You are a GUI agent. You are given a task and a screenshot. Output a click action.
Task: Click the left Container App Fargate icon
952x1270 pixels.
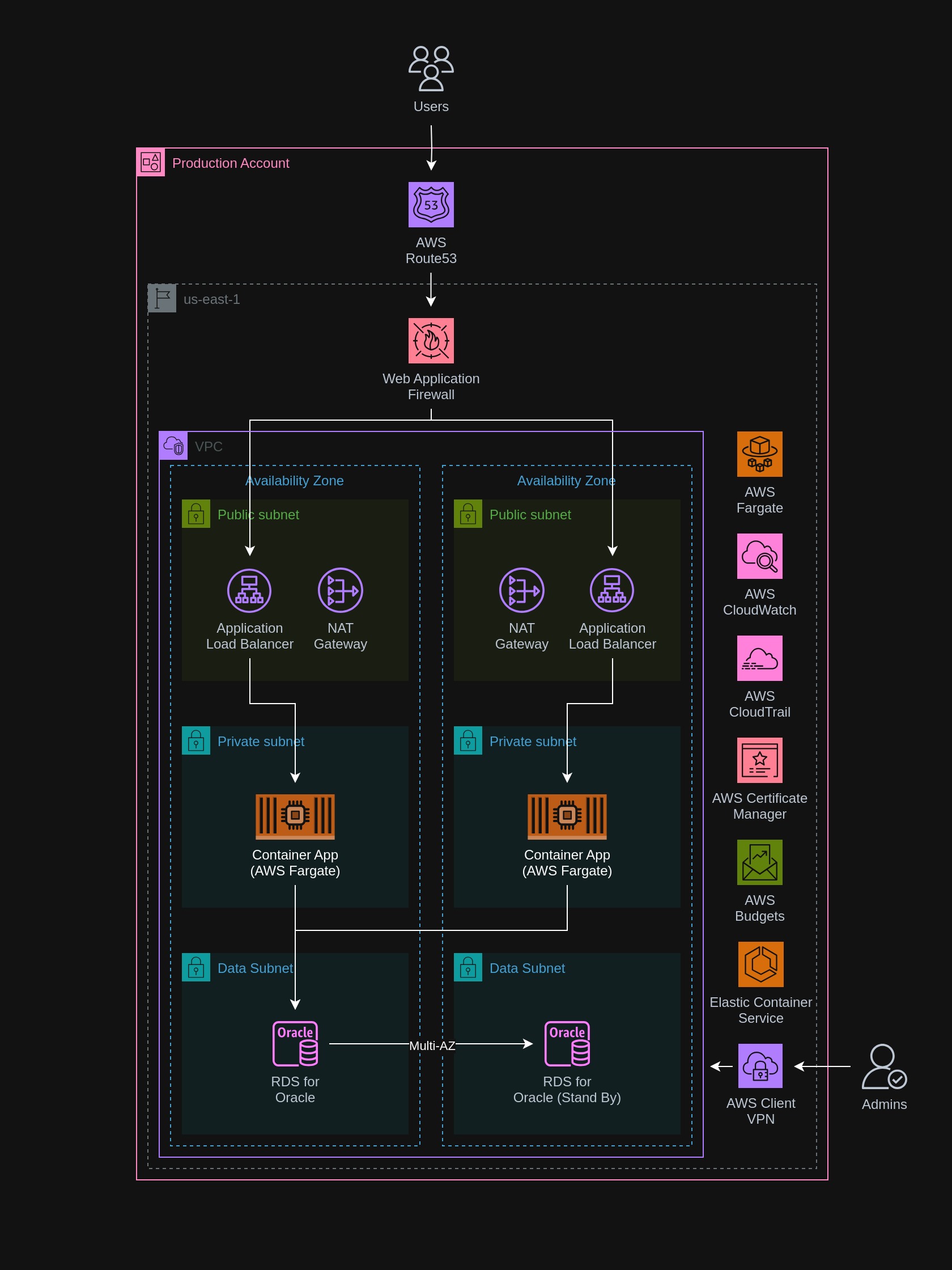[x=295, y=816]
